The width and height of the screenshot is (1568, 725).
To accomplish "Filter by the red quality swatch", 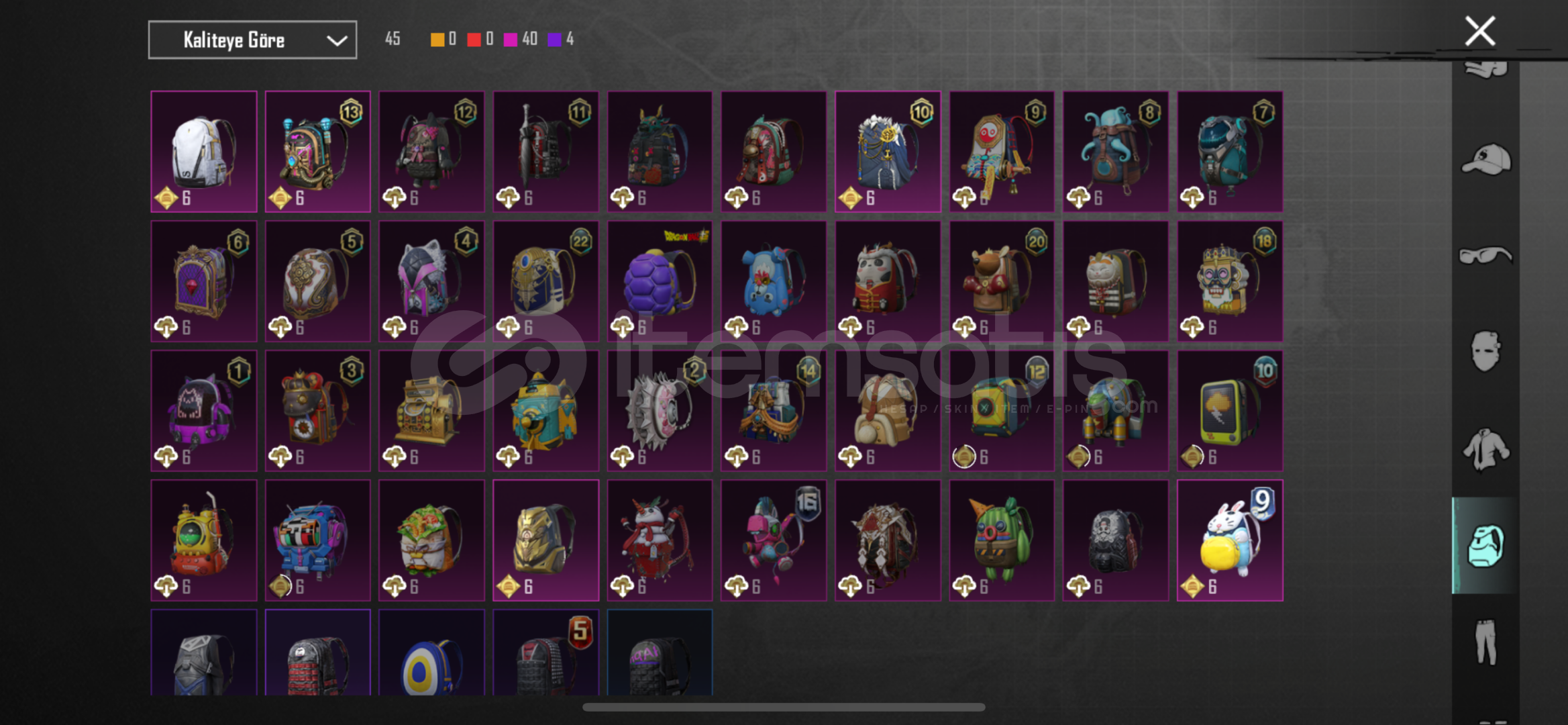I will (x=474, y=40).
